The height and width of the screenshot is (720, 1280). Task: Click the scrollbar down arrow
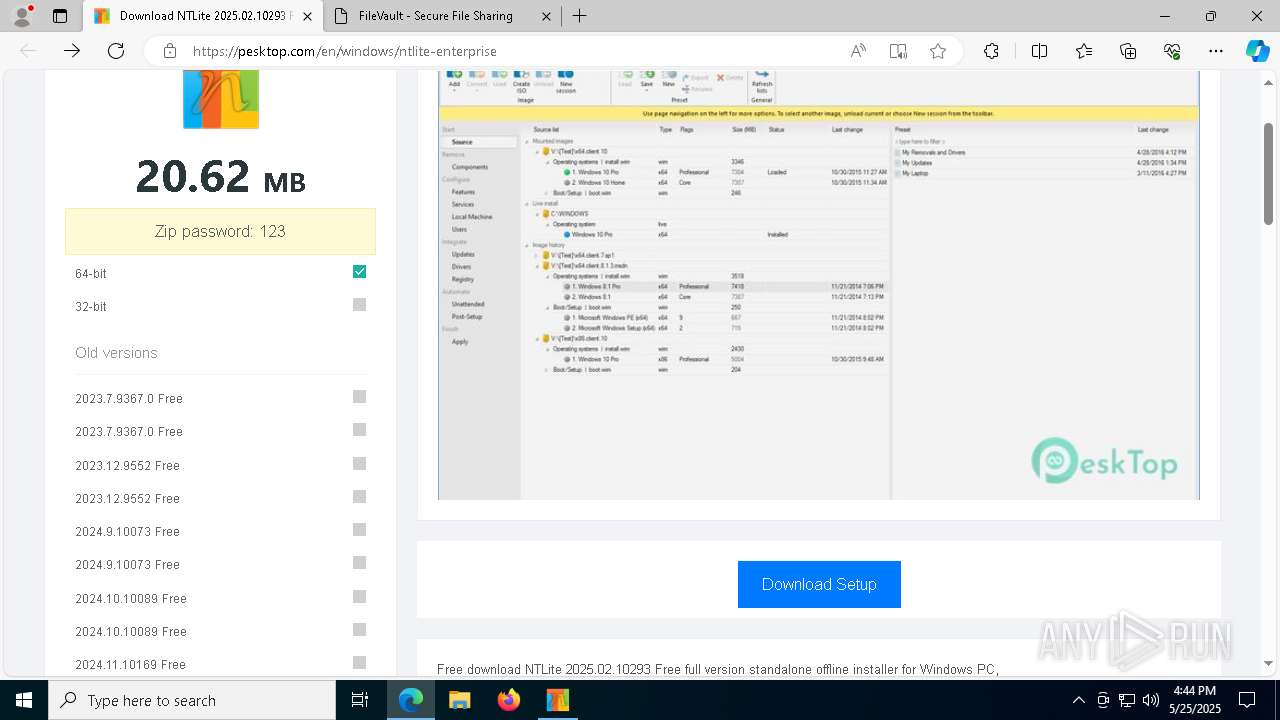(1268, 663)
